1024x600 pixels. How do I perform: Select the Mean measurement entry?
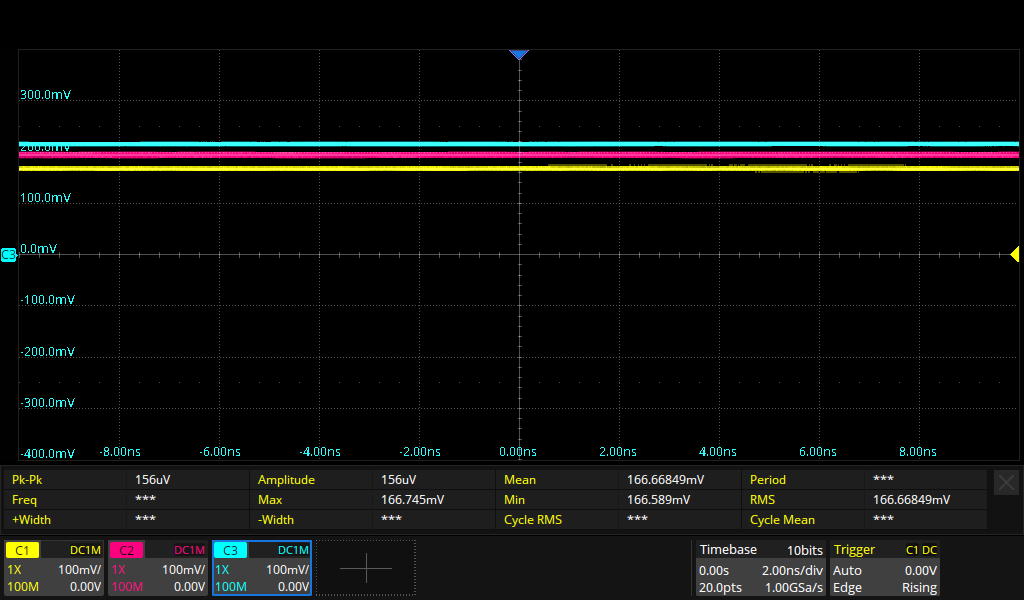[x=520, y=480]
